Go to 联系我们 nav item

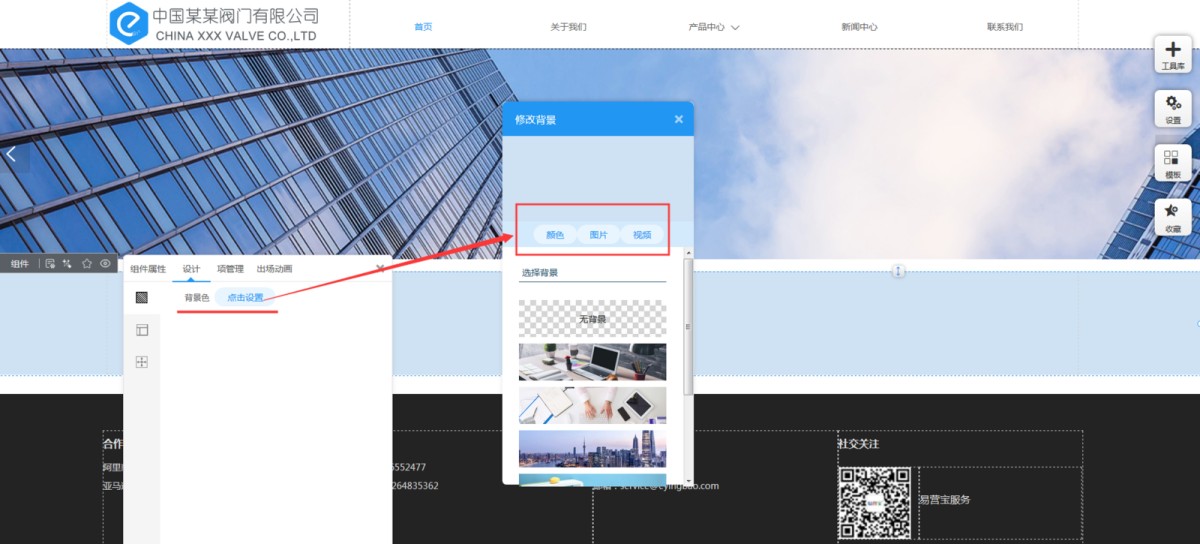1005,27
